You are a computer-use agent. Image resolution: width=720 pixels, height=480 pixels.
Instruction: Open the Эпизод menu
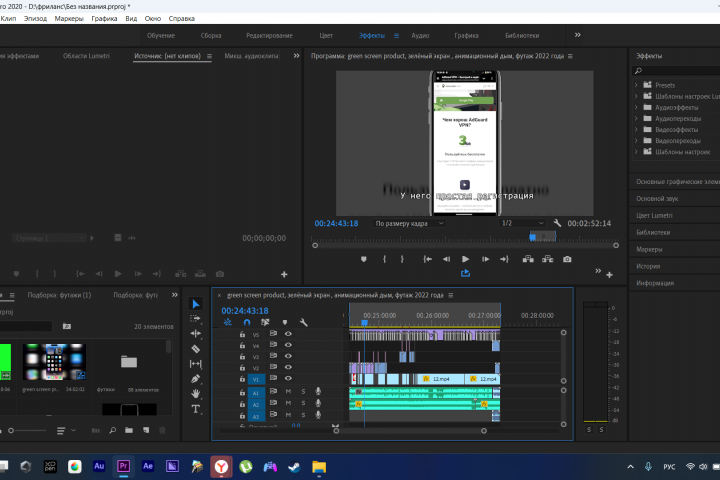35,18
